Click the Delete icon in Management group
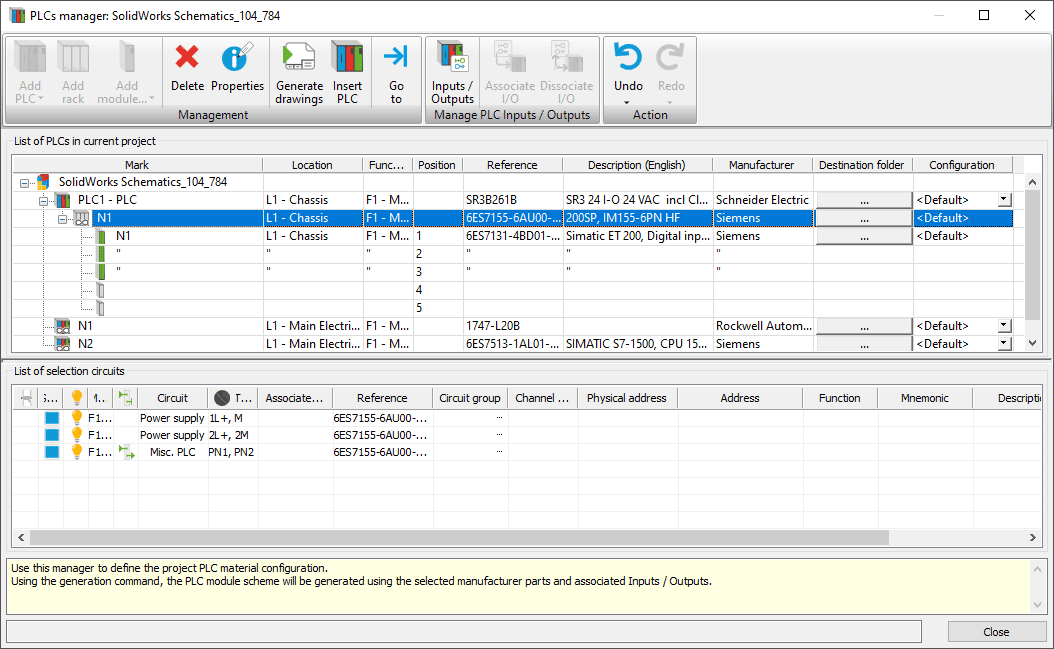 tap(187, 57)
